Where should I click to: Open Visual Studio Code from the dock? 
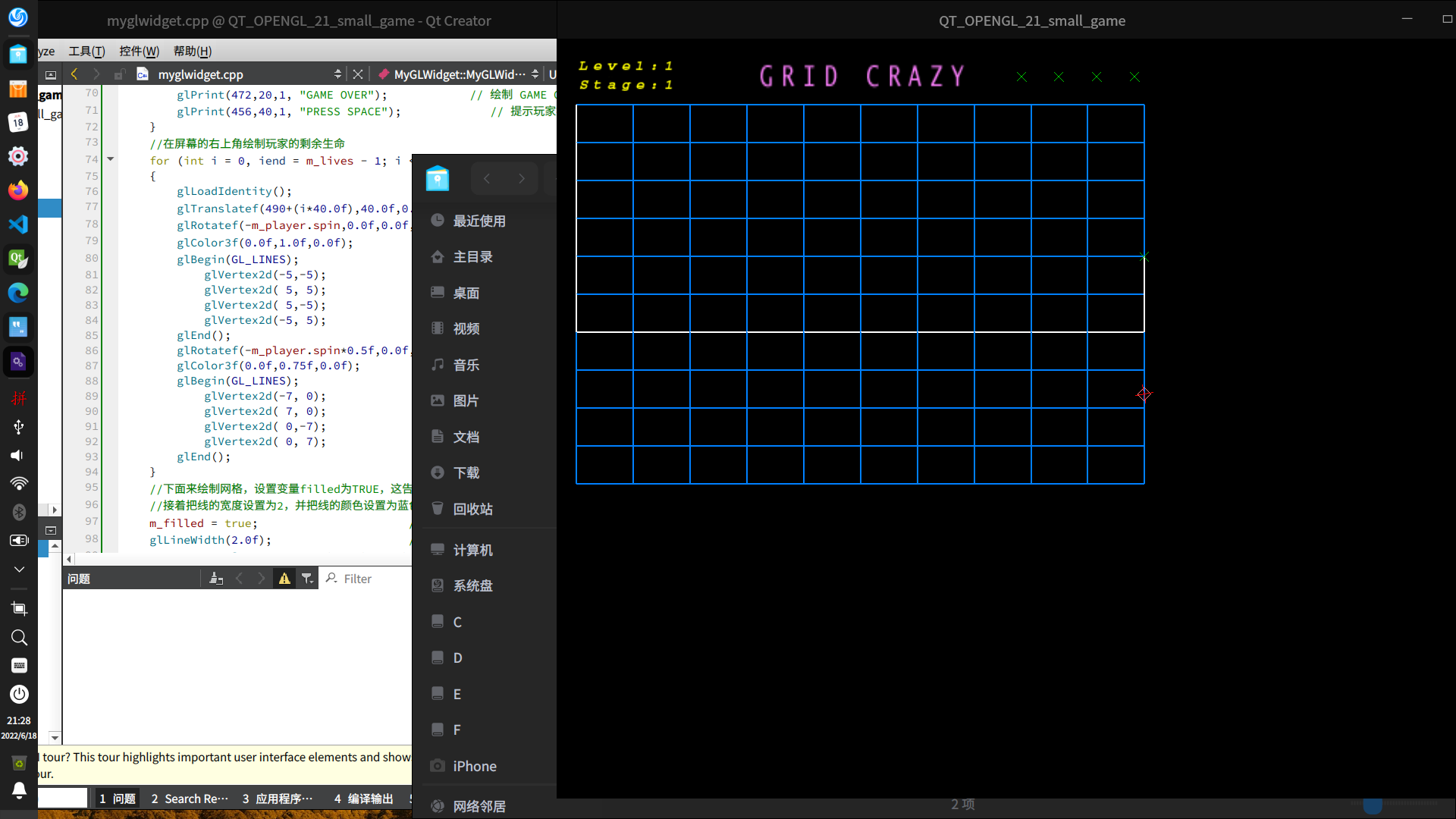18,224
